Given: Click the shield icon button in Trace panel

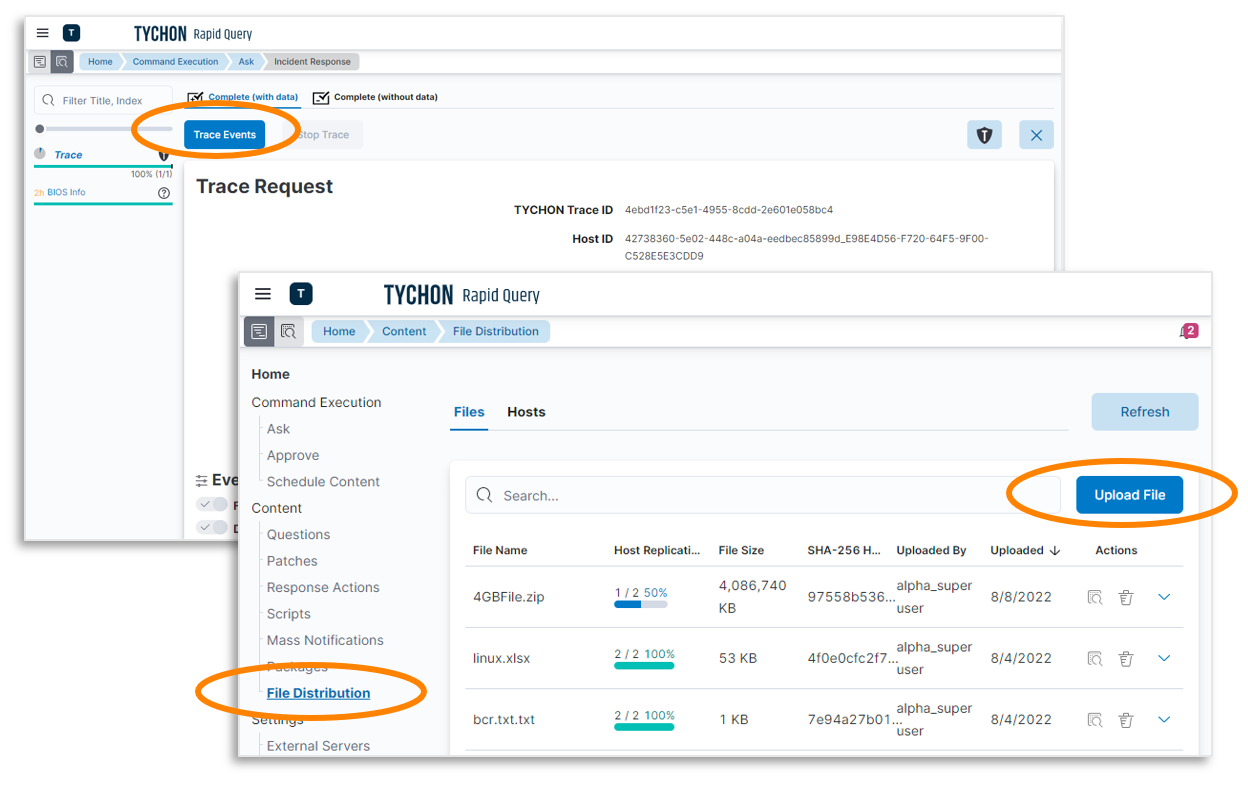Looking at the screenshot, I should pyautogui.click(x=985, y=135).
